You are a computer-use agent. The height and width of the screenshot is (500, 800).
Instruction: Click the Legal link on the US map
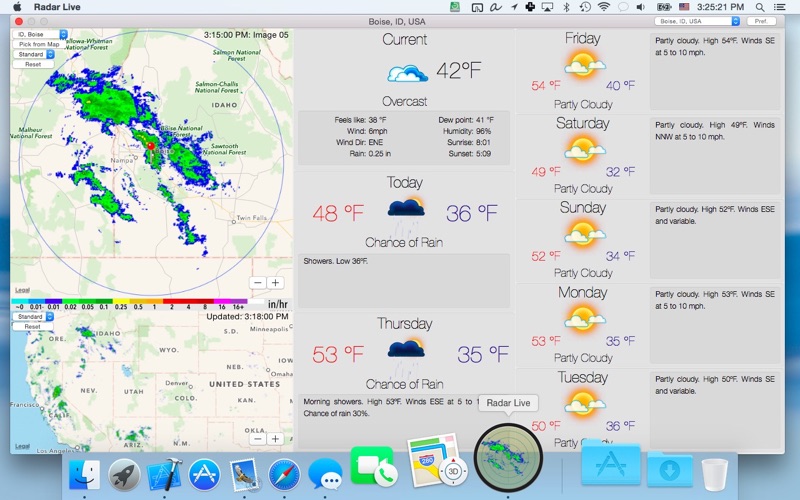(22, 445)
